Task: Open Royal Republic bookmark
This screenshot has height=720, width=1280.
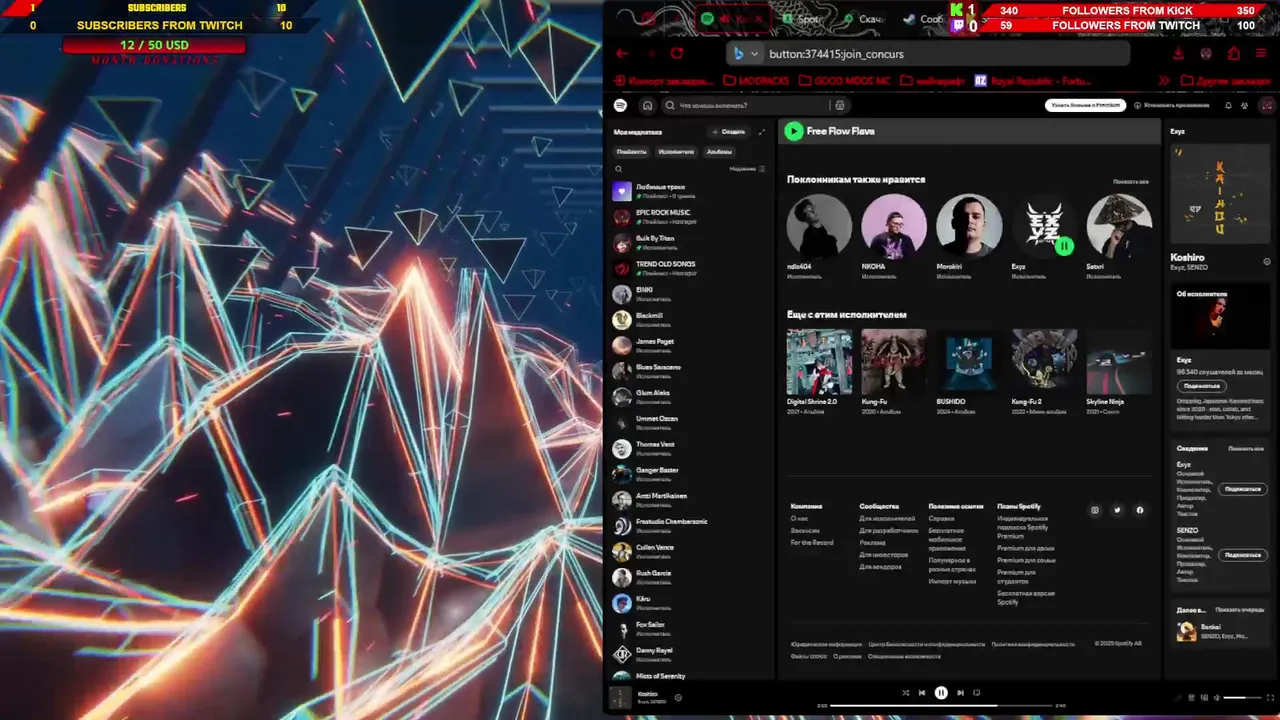Action: 1032,81
